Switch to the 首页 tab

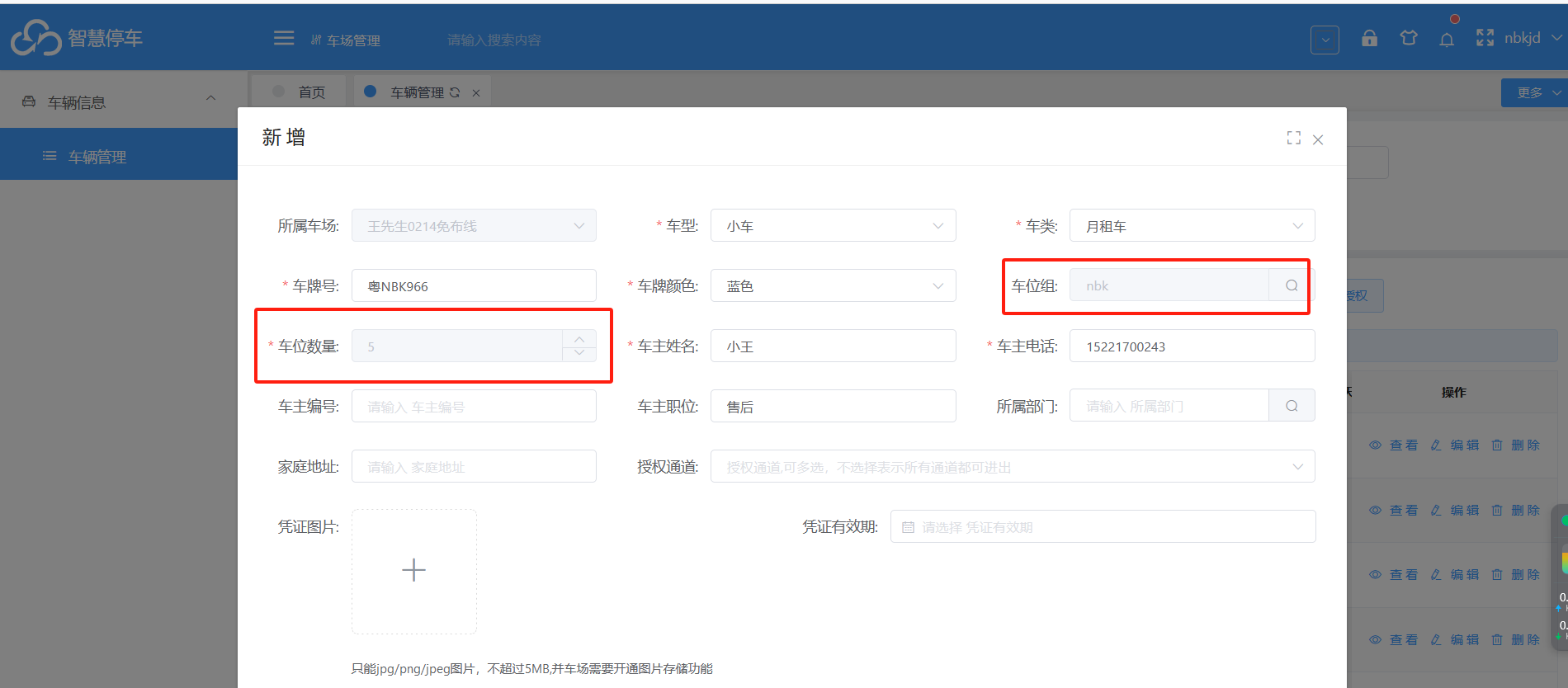(x=299, y=92)
